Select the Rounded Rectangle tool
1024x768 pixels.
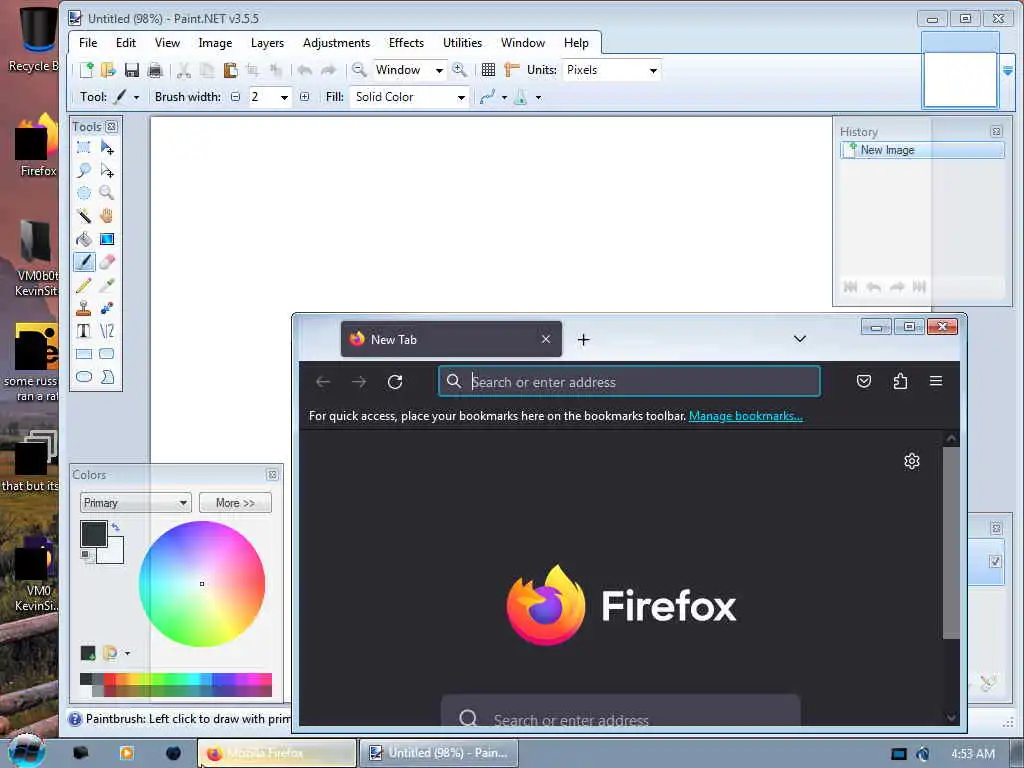click(x=107, y=354)
